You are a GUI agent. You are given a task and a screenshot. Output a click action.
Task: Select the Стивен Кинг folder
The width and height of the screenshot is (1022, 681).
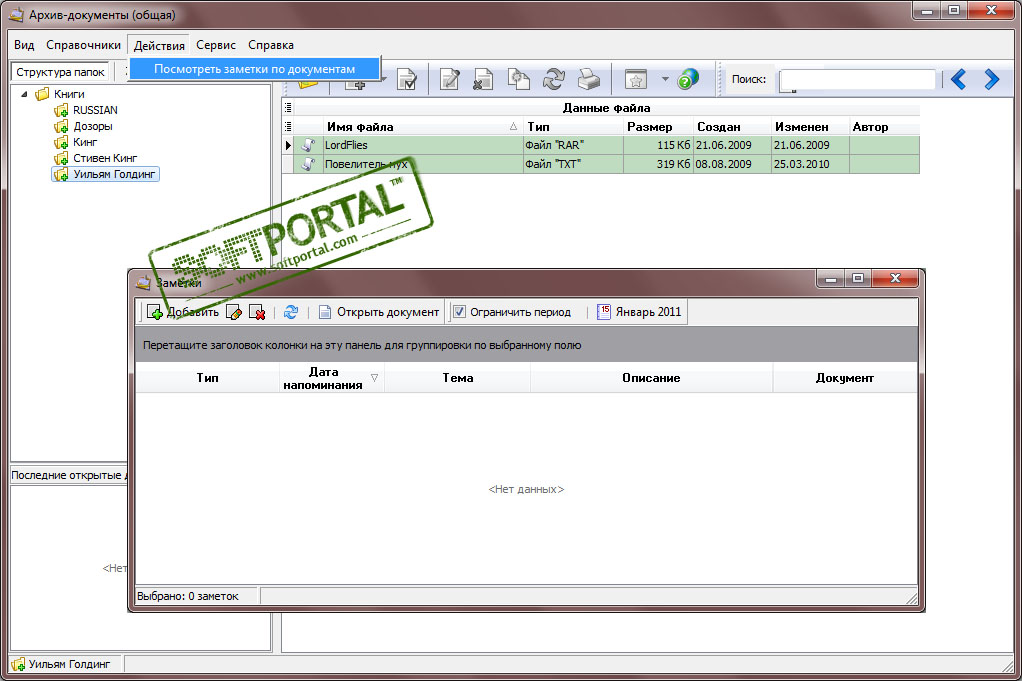[x=105, y=158]
